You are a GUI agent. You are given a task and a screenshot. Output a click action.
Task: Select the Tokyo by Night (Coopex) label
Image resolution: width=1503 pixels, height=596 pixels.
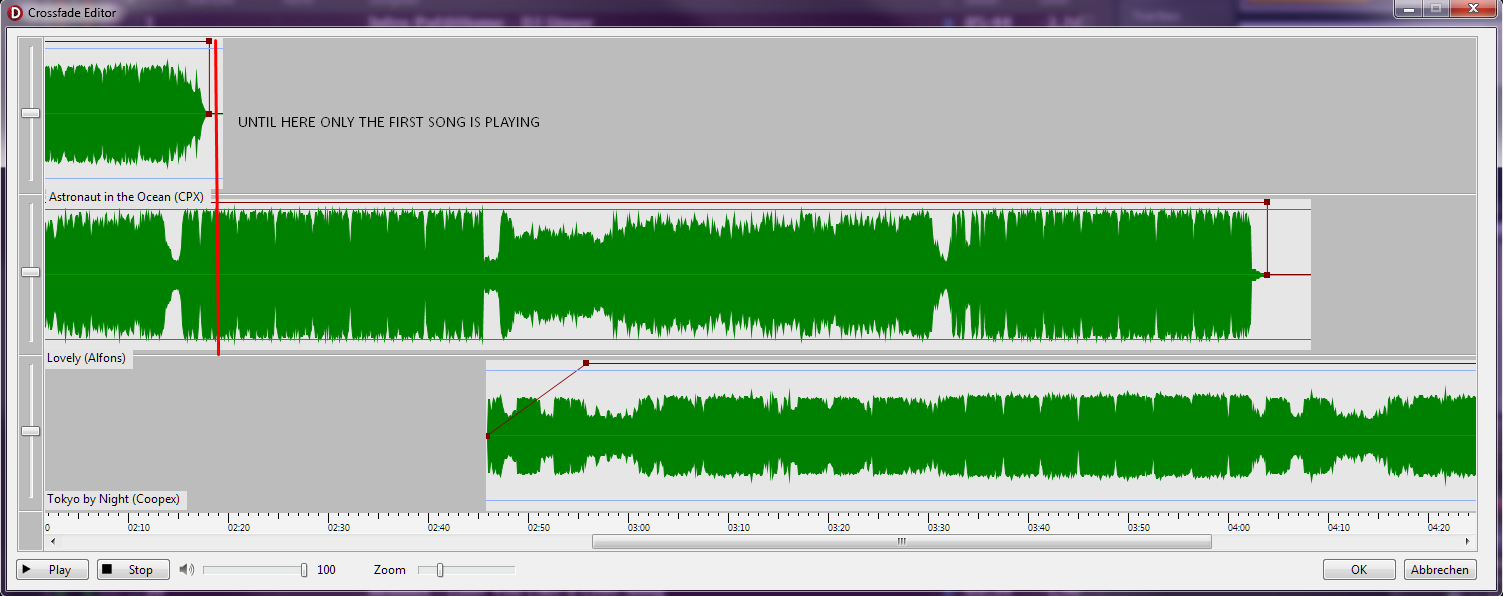pyautogui.click(x=113, y=499)
